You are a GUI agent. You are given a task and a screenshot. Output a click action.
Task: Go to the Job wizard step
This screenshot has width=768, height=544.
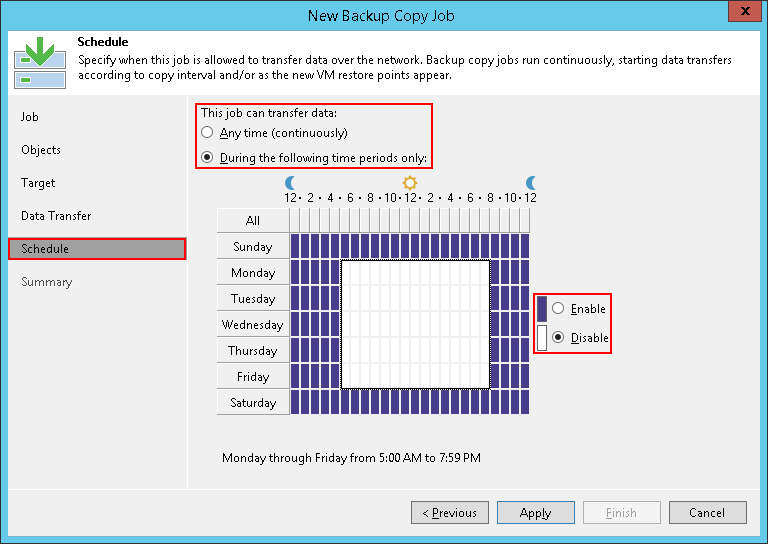point(30,117)
